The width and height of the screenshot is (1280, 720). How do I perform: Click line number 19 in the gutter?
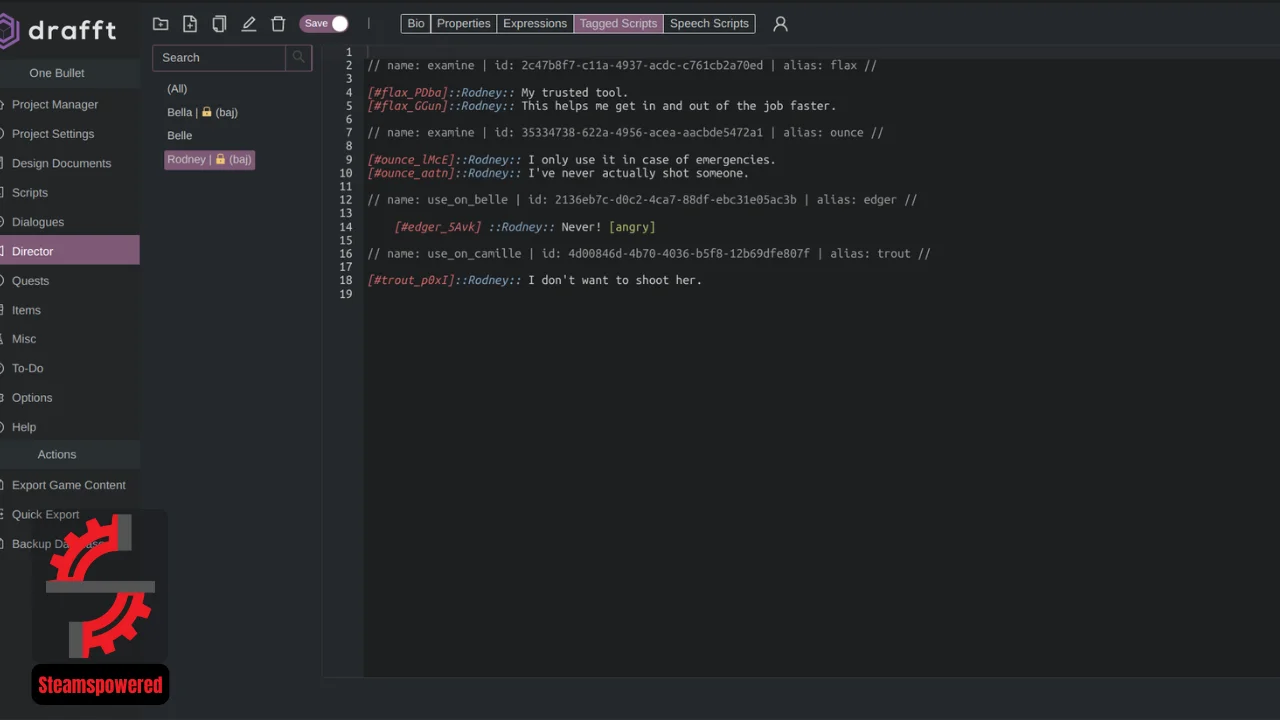tap(346, 294)
